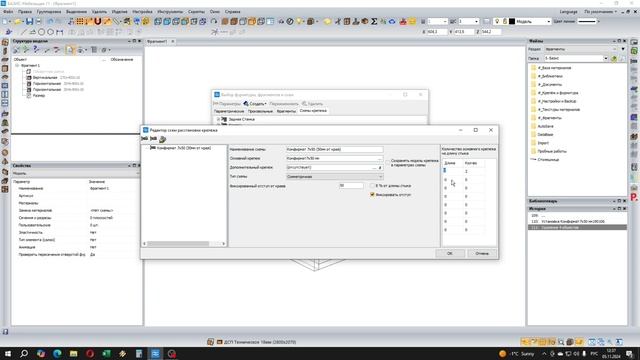Open the Создать dropdown in background dialog
Viewport: 640px width, 360px height.
256,104
